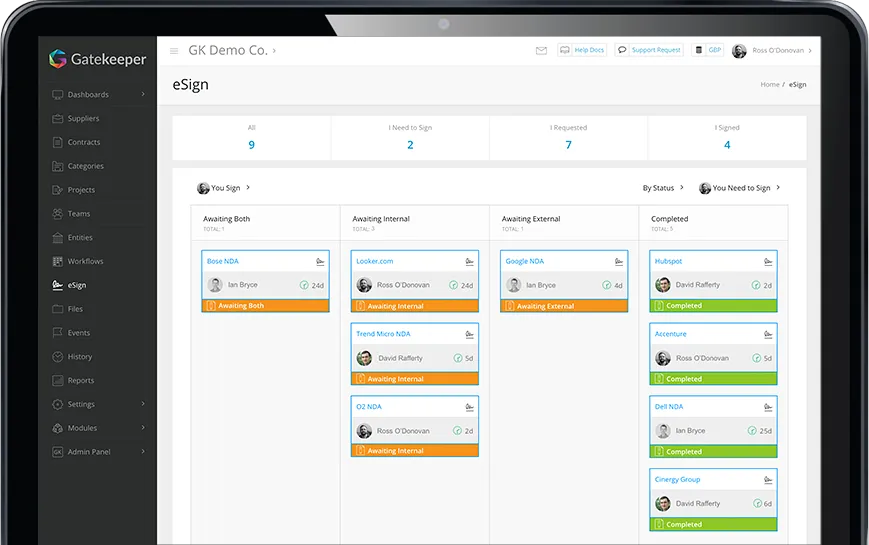Open the Trend Micro NDA link
This screenshot has height=545, width=869.
tap(383, 334)
